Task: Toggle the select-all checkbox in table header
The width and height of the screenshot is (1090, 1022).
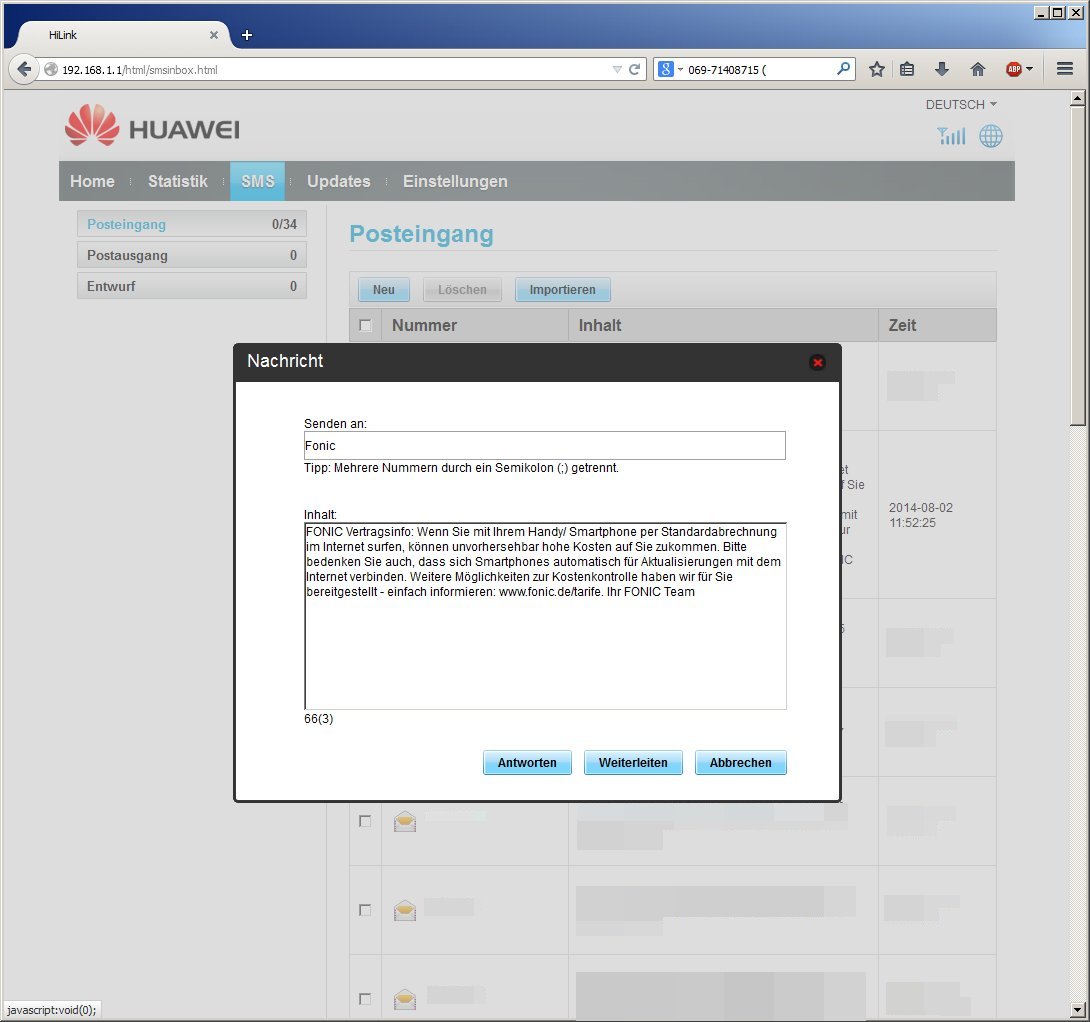Action: pos(365,325)
